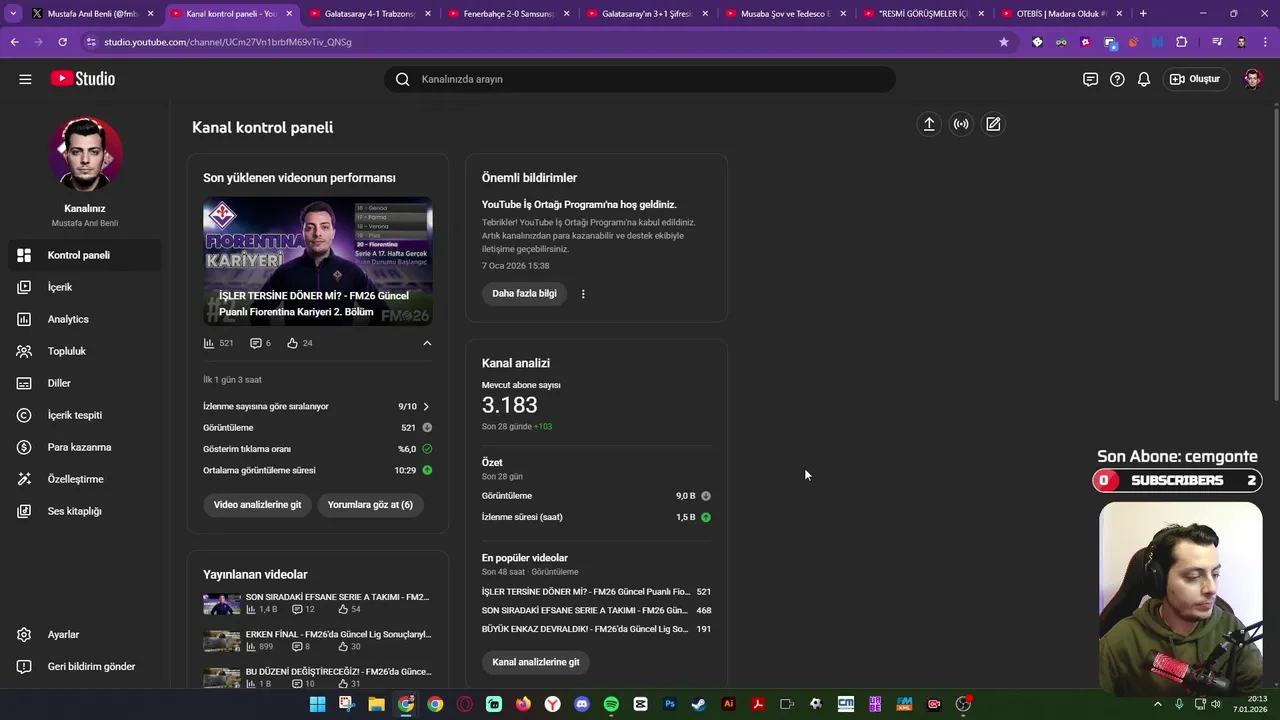Switch to Galatasaray 4-1 Trabzonspor tab
The height and width of the screenshot is (720, 1280).
(x=368, y=14)
